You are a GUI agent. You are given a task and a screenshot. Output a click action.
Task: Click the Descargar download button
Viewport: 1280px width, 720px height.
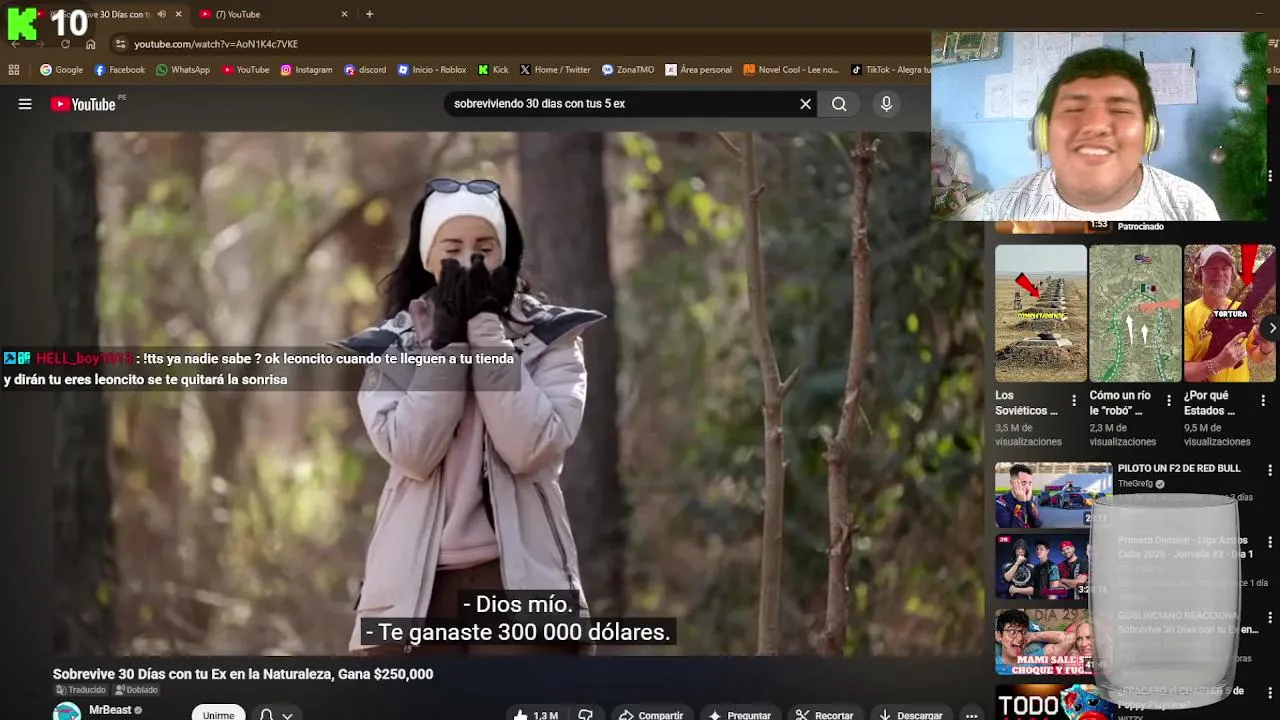(911, 715)
